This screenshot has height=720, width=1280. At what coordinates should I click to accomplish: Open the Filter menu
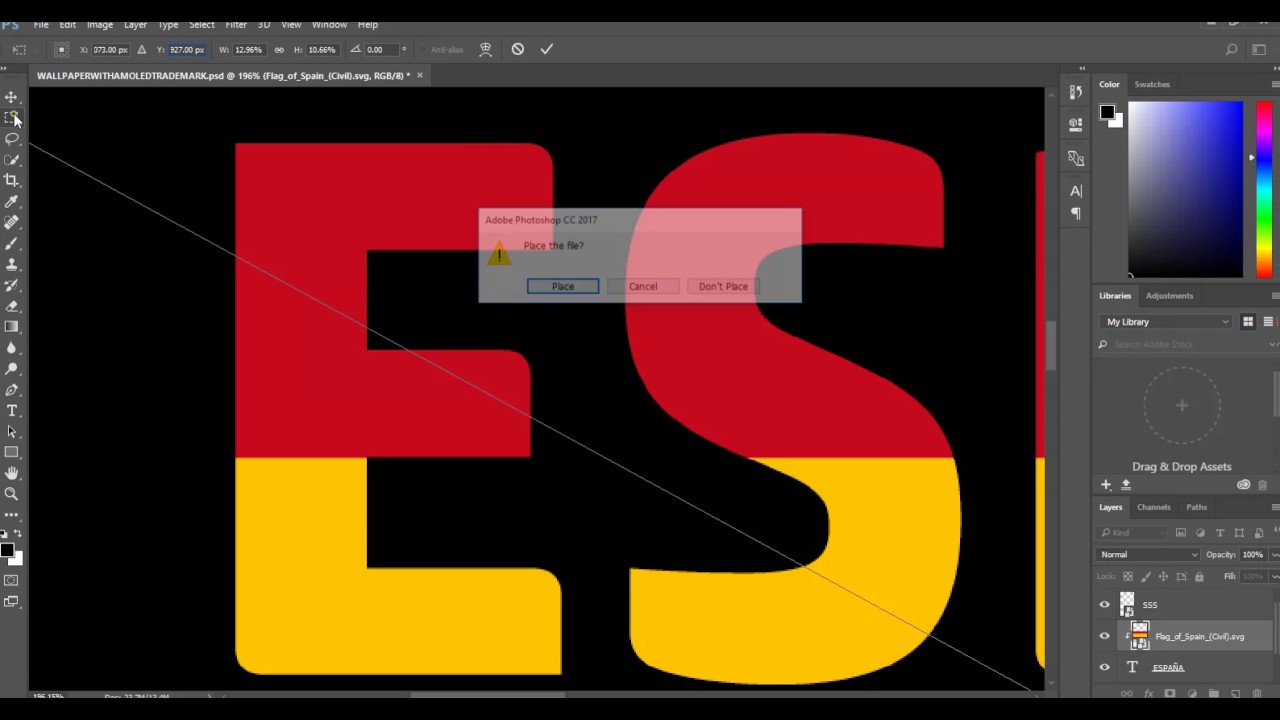click(236, 24)
